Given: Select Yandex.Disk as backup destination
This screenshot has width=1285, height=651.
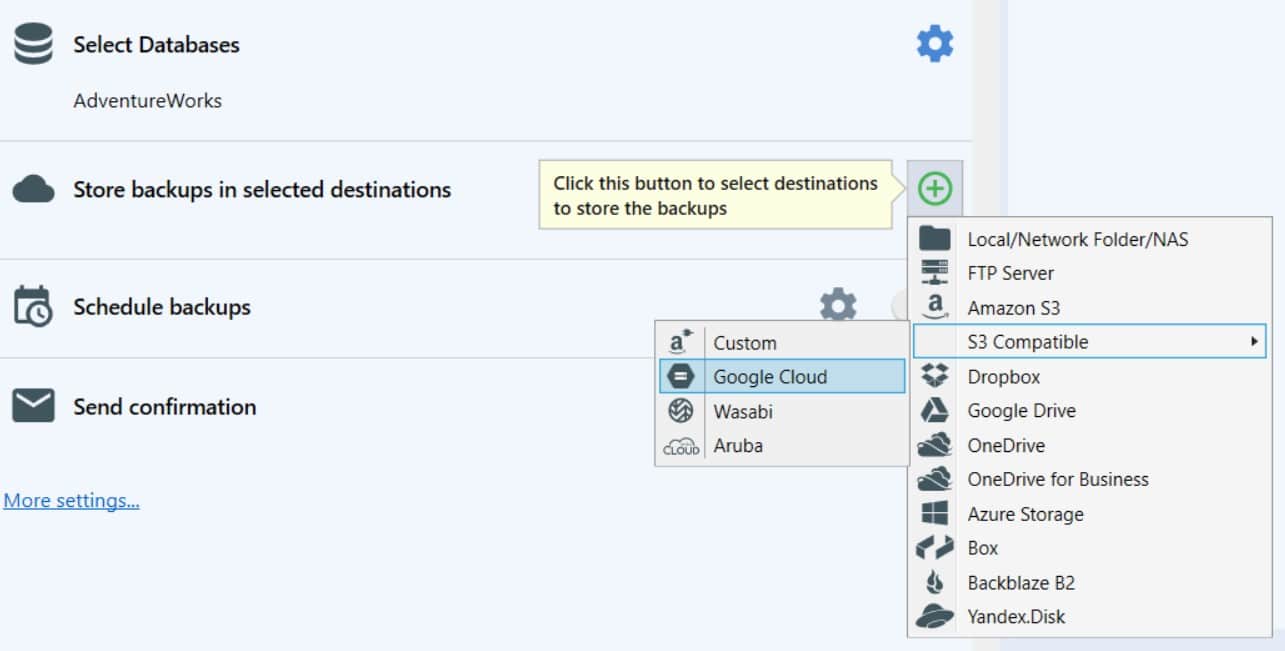Looking at the screenshot, I should coord(1015,617).
